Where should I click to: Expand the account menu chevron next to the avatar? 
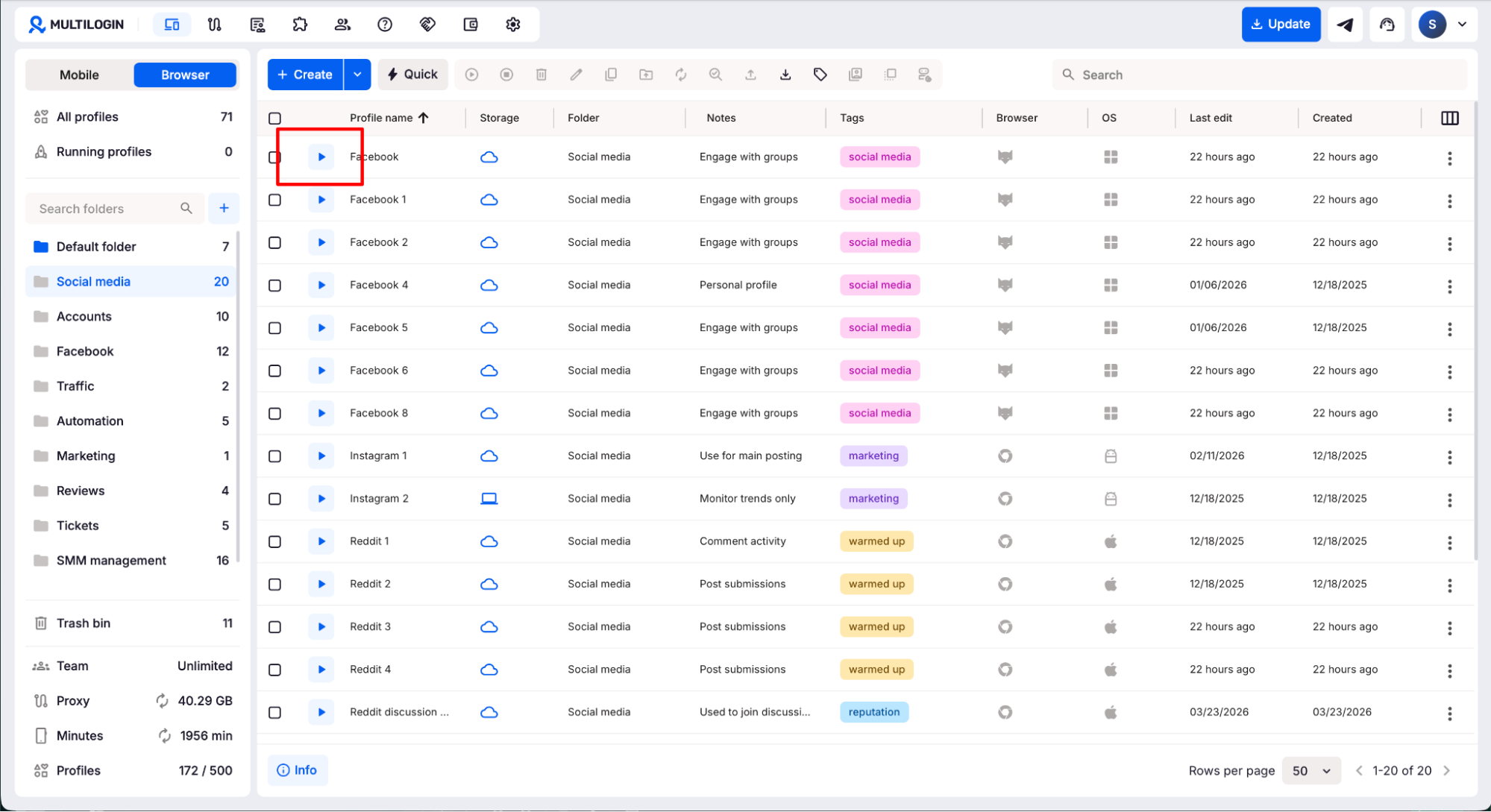[1462, 25]
